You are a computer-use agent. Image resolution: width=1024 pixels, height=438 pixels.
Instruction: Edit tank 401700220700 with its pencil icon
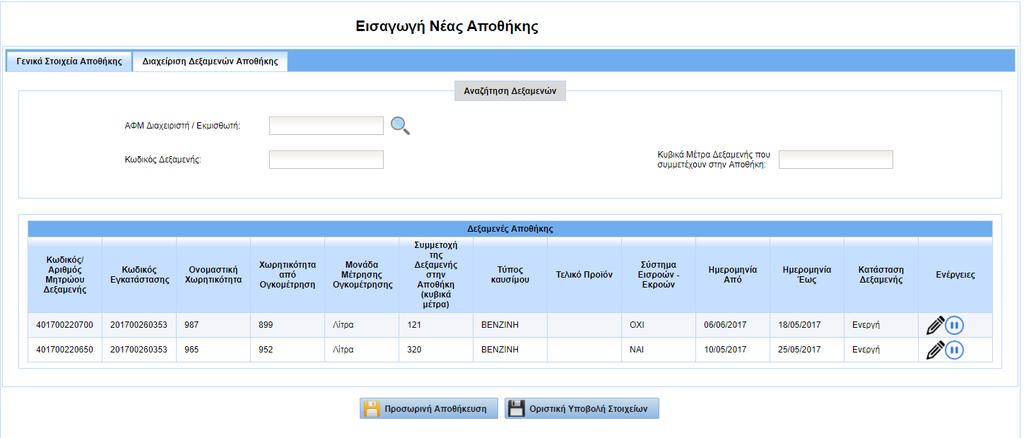[x=935, y=325]
